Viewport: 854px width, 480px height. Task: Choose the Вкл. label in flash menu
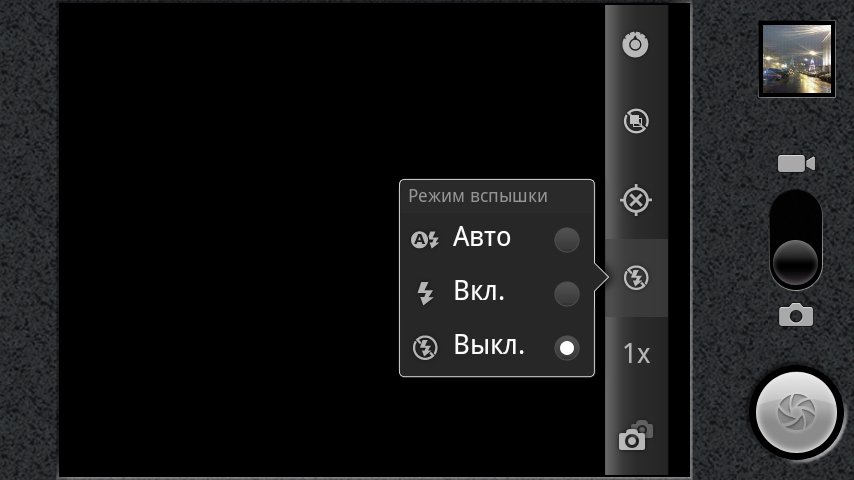coord(479,292)
